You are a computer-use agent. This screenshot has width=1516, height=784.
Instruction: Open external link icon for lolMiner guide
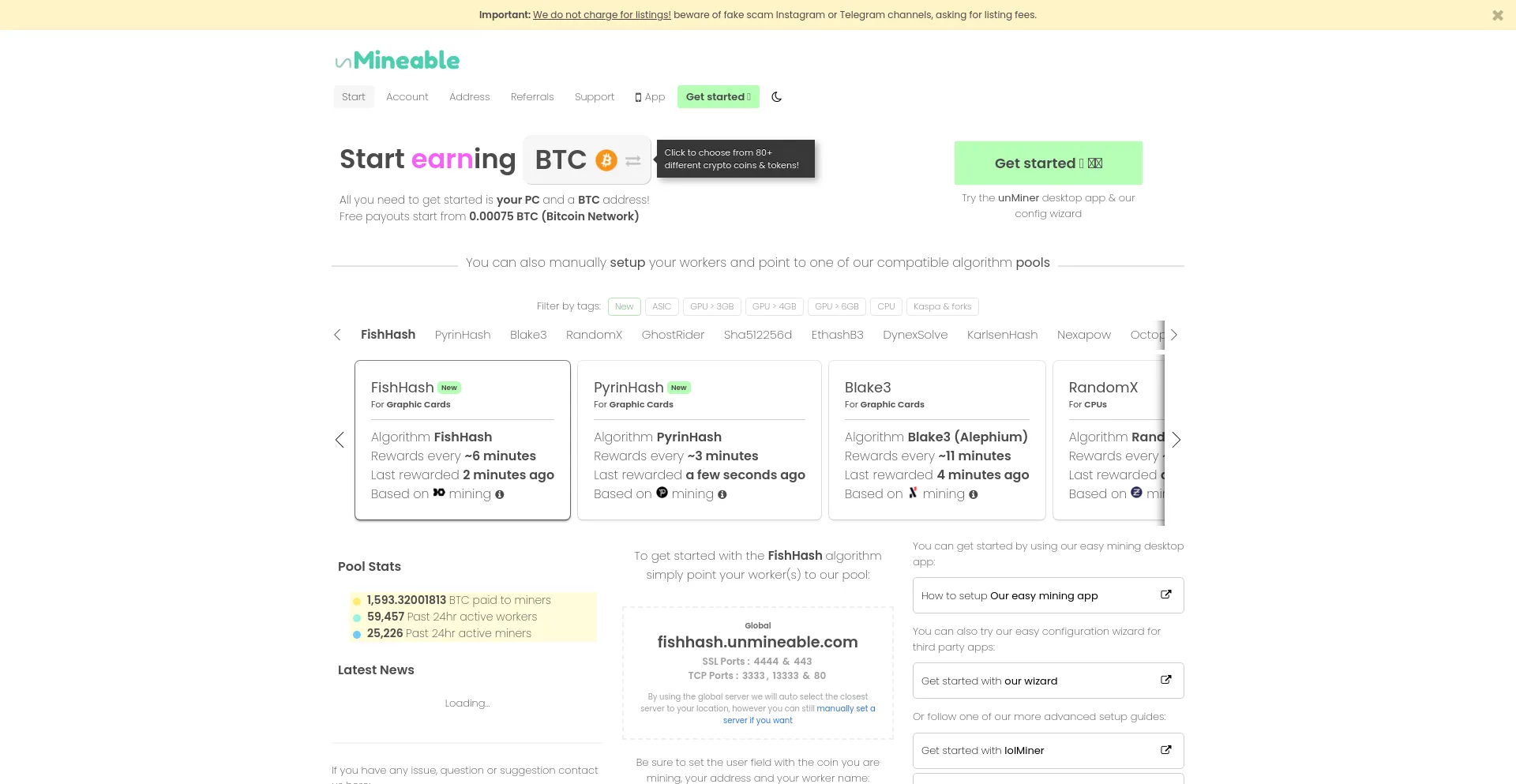point(1165,750)
